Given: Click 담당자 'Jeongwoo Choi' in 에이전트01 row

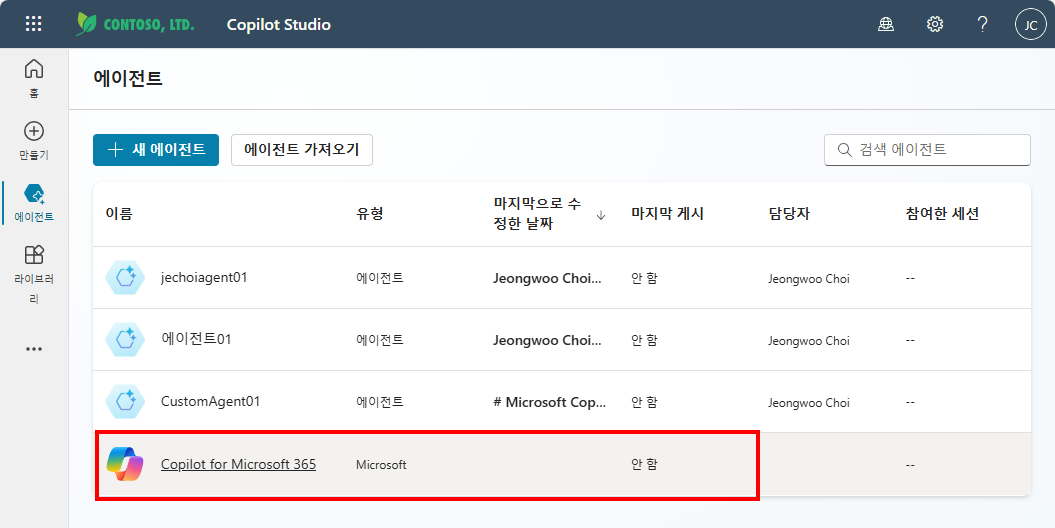Looking at the screenshot, I should click(x=809, y=340).
